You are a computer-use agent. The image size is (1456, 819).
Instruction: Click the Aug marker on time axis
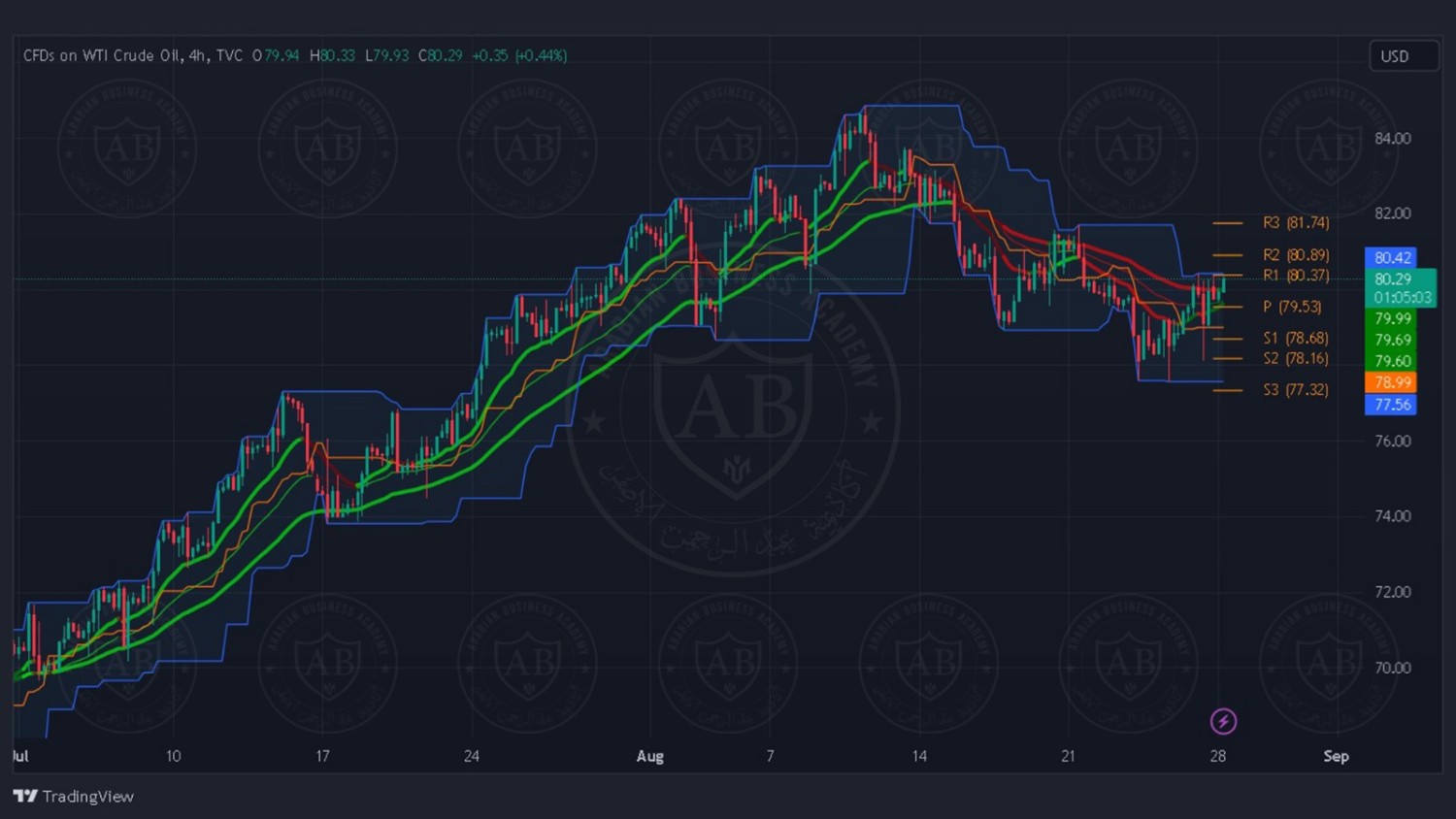click(x=650, y=757)
